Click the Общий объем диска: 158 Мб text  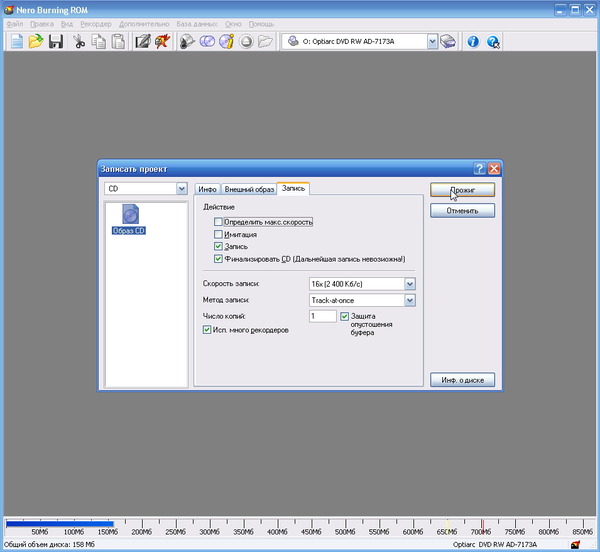pyautogui.click(x=49, y=544)
